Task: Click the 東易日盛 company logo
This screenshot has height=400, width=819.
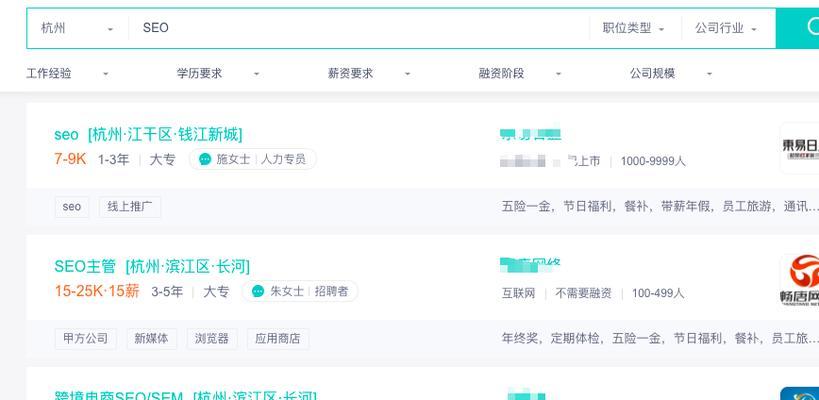Action: click(x=800, y=148)
